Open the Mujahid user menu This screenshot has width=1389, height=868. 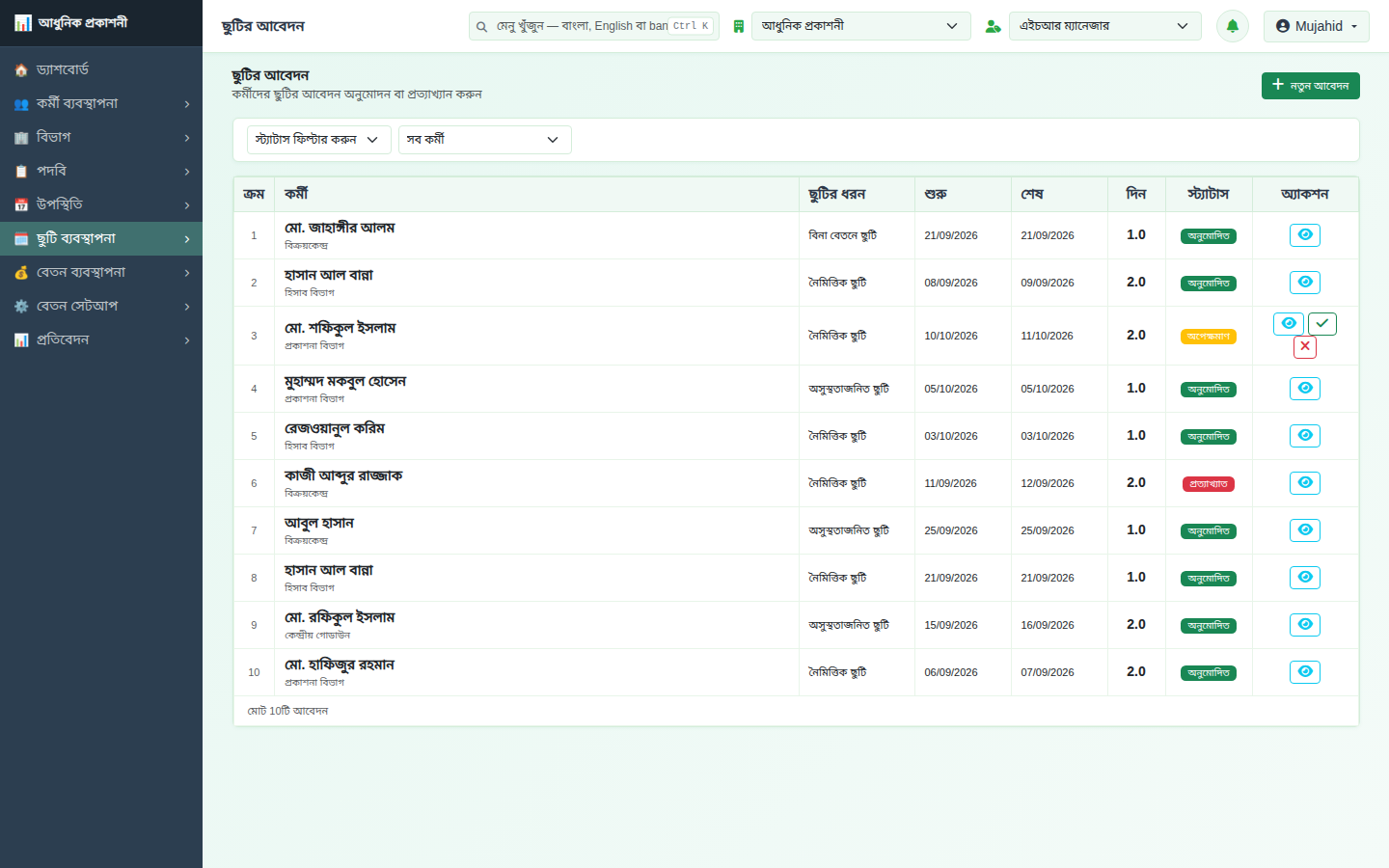(1317, 26)
